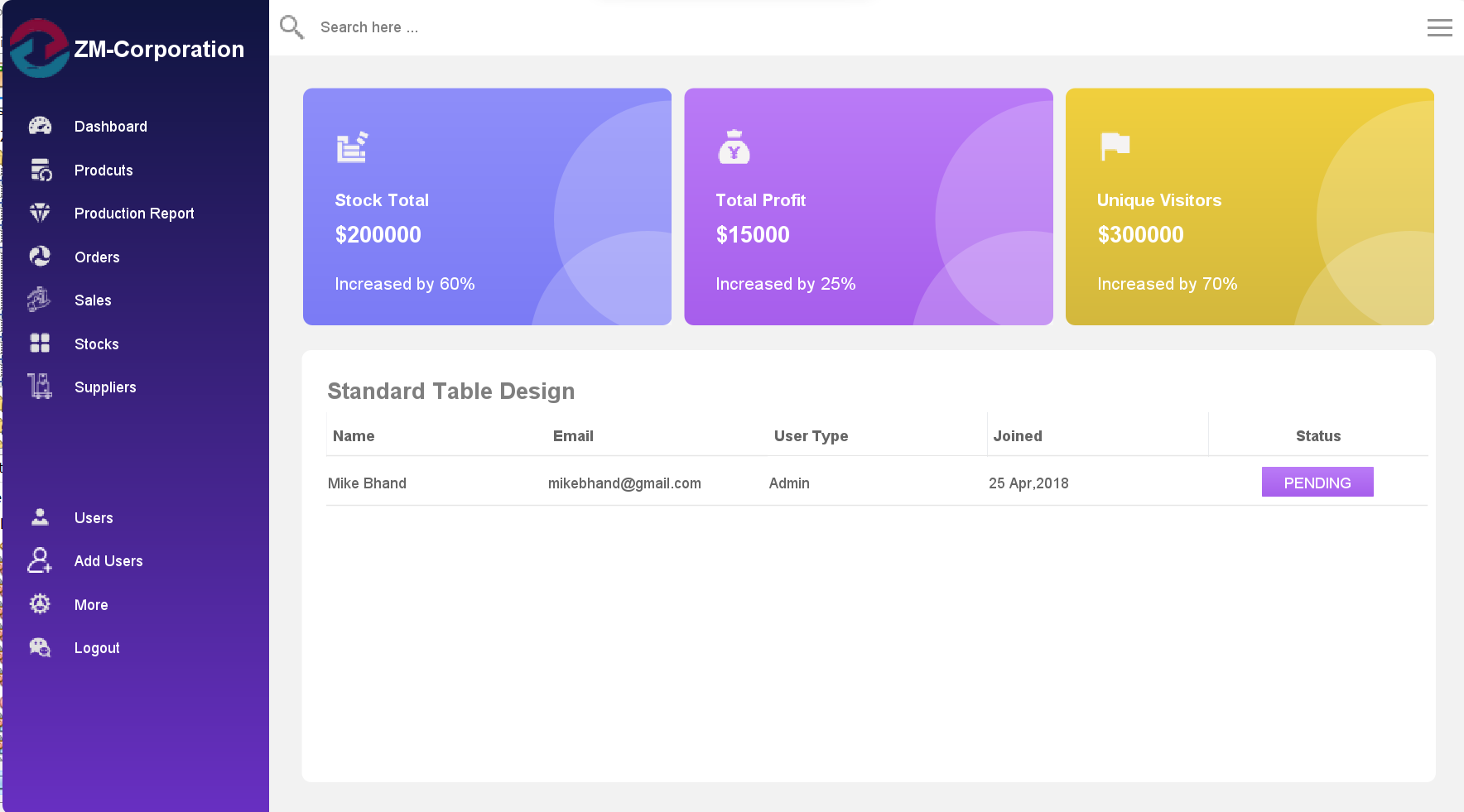This screenshot has height=812, width=1464.
Task: Open Products via its sidebar icon
Action: click(x=39, y=170)
